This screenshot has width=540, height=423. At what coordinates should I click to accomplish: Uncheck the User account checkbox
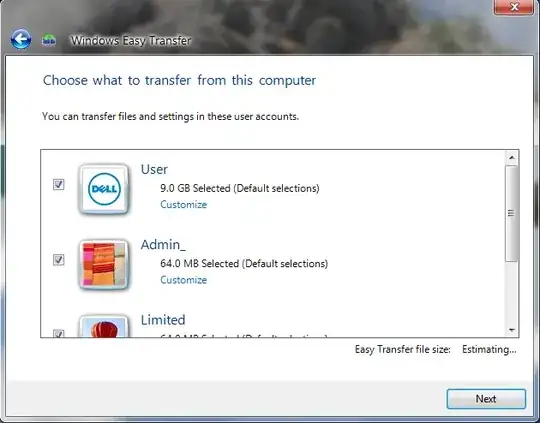[59, 184]
